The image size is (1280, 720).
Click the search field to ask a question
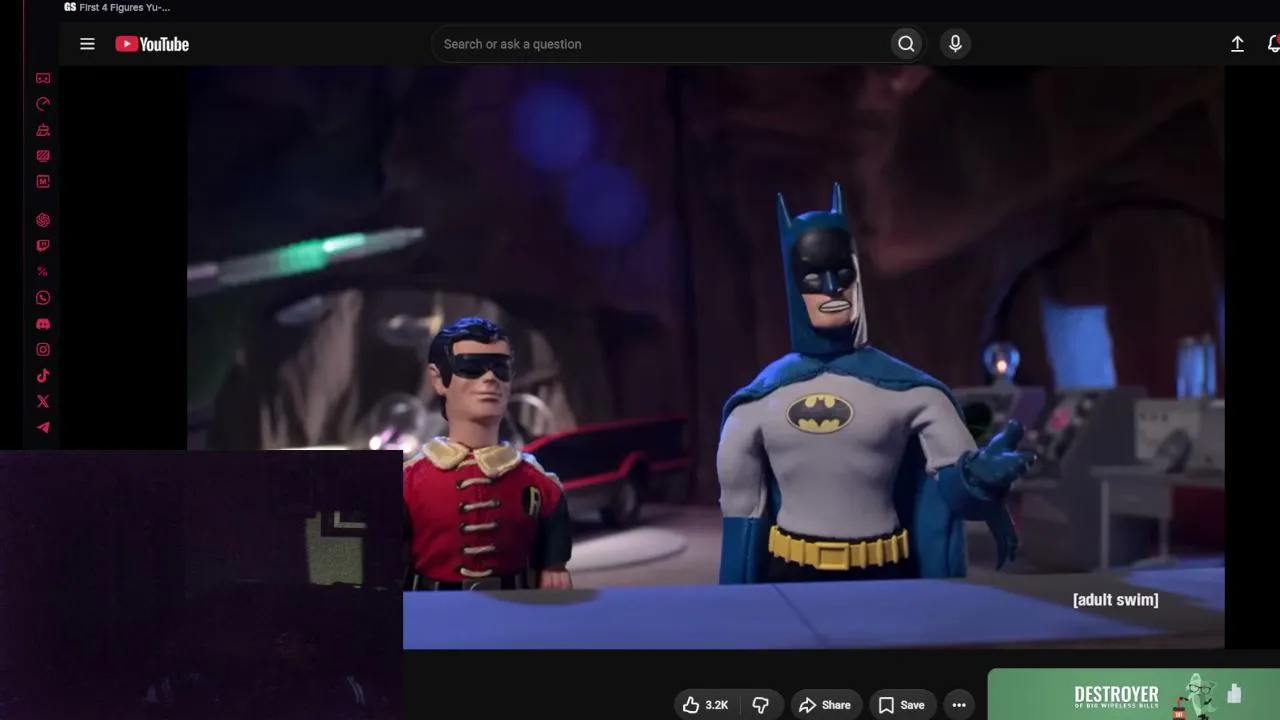coord(660,44)
